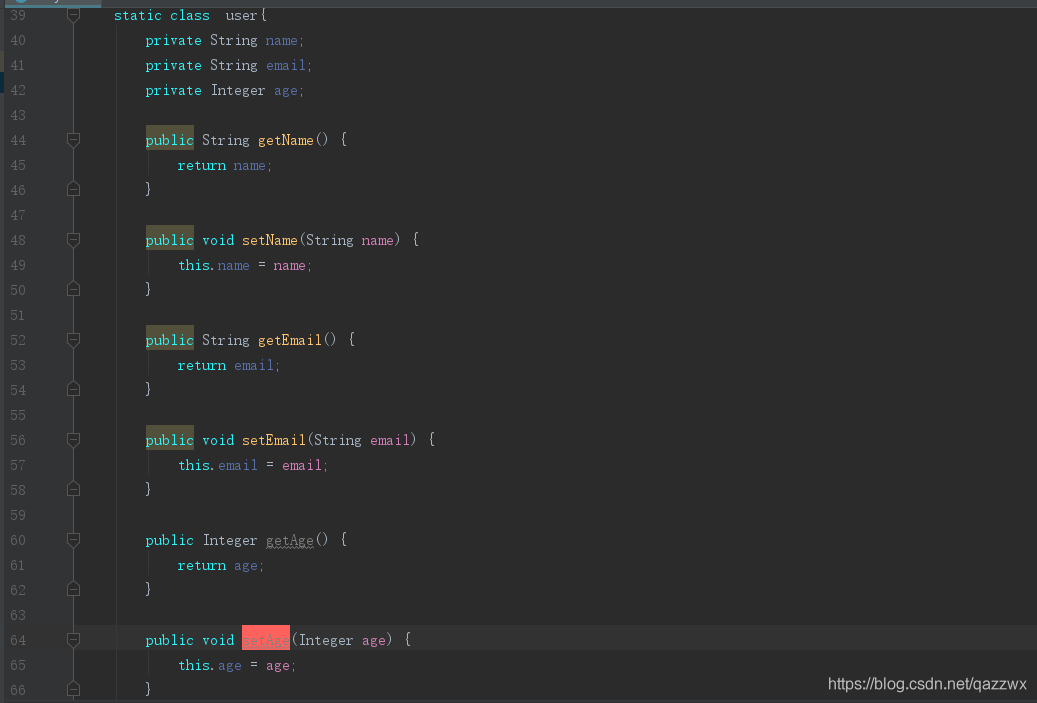Toggle code folding for the setAge method
The image size is (1037, 703).
pos(72,640)
